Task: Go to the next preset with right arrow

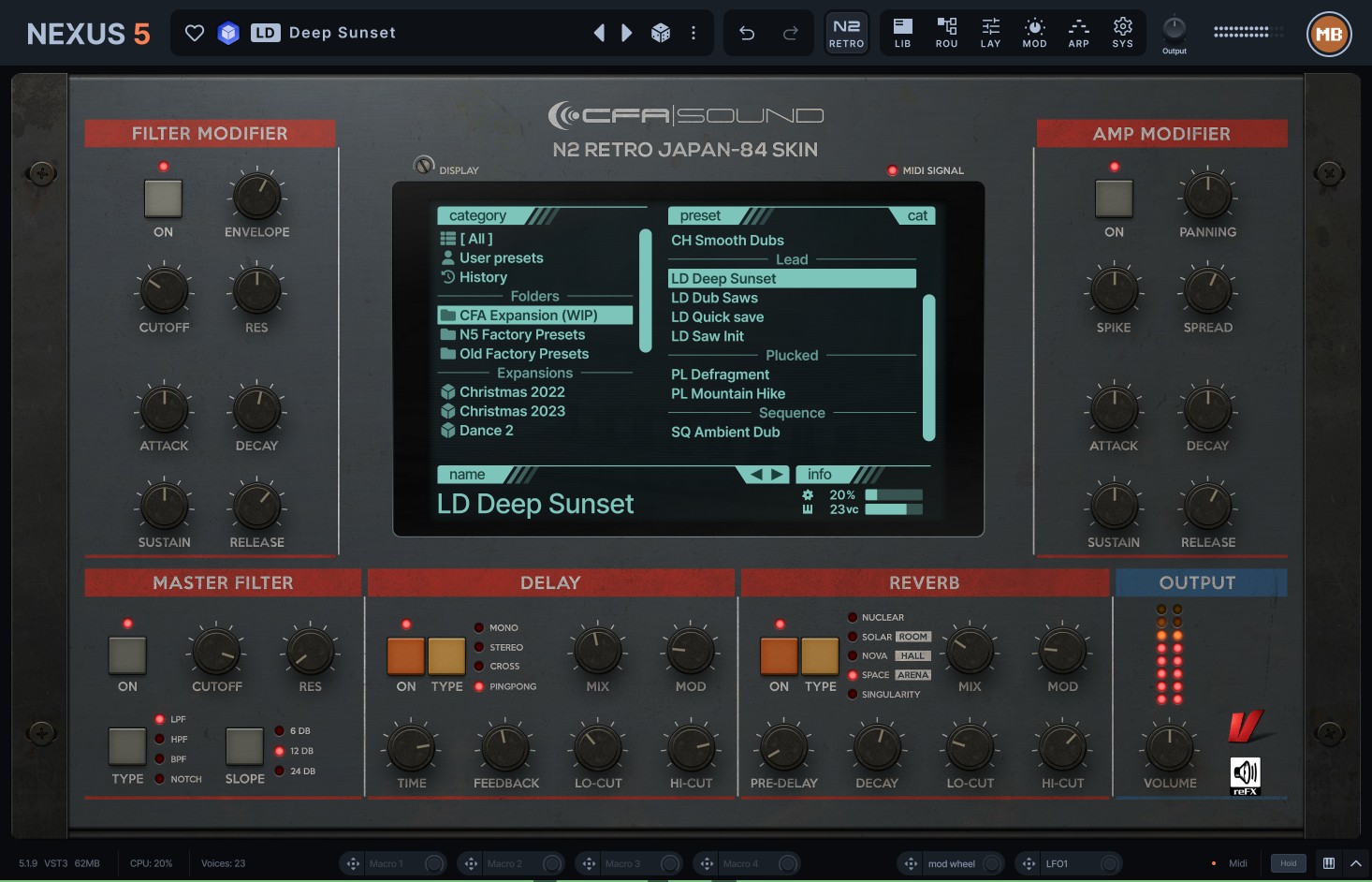Action: tap(627, 34)
